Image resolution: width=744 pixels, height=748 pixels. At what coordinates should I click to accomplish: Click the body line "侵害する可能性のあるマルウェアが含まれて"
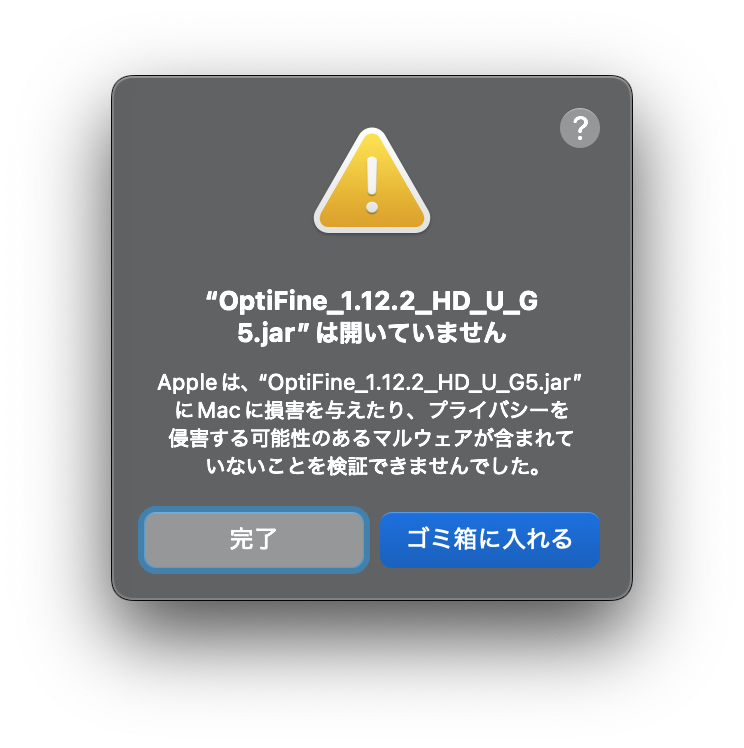pyautogui.click(x=371, y=438)
